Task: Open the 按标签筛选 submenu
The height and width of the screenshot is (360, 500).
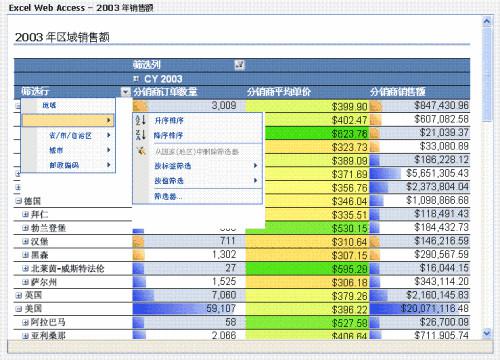Action: [197, 166]
